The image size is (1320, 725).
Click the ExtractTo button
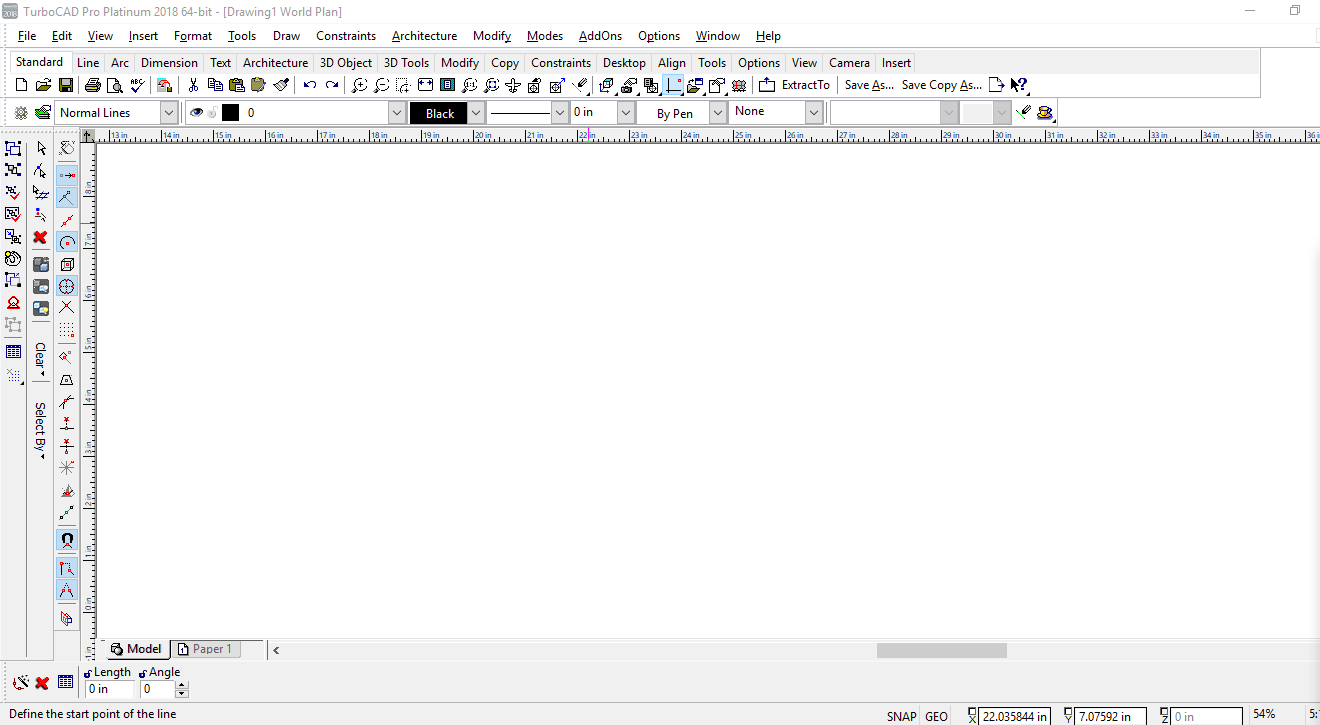(x=805, y=85)
